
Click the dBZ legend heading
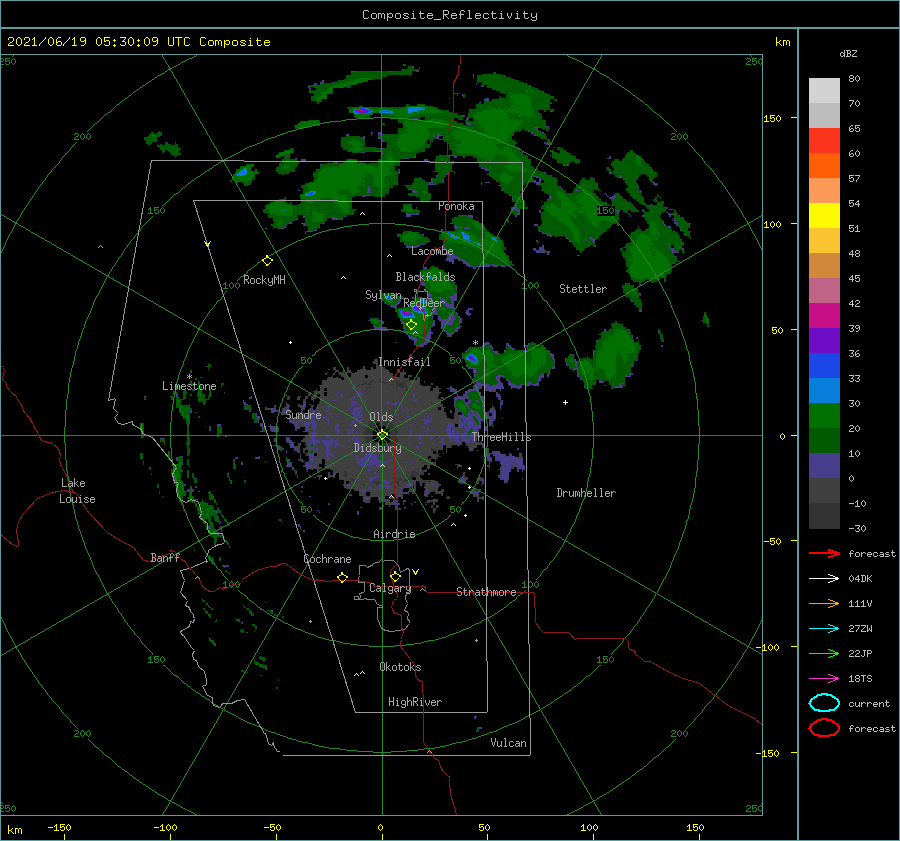(x=848, y=53)
